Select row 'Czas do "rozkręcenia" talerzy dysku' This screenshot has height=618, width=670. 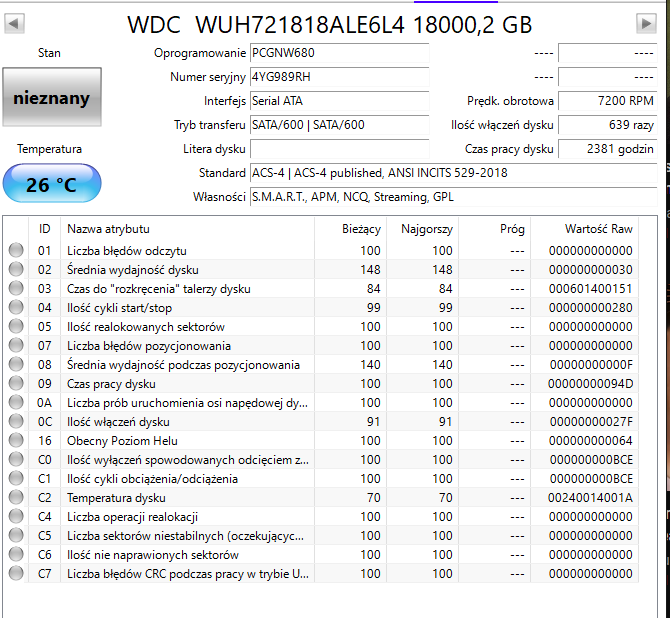click(x=323, y=288)
